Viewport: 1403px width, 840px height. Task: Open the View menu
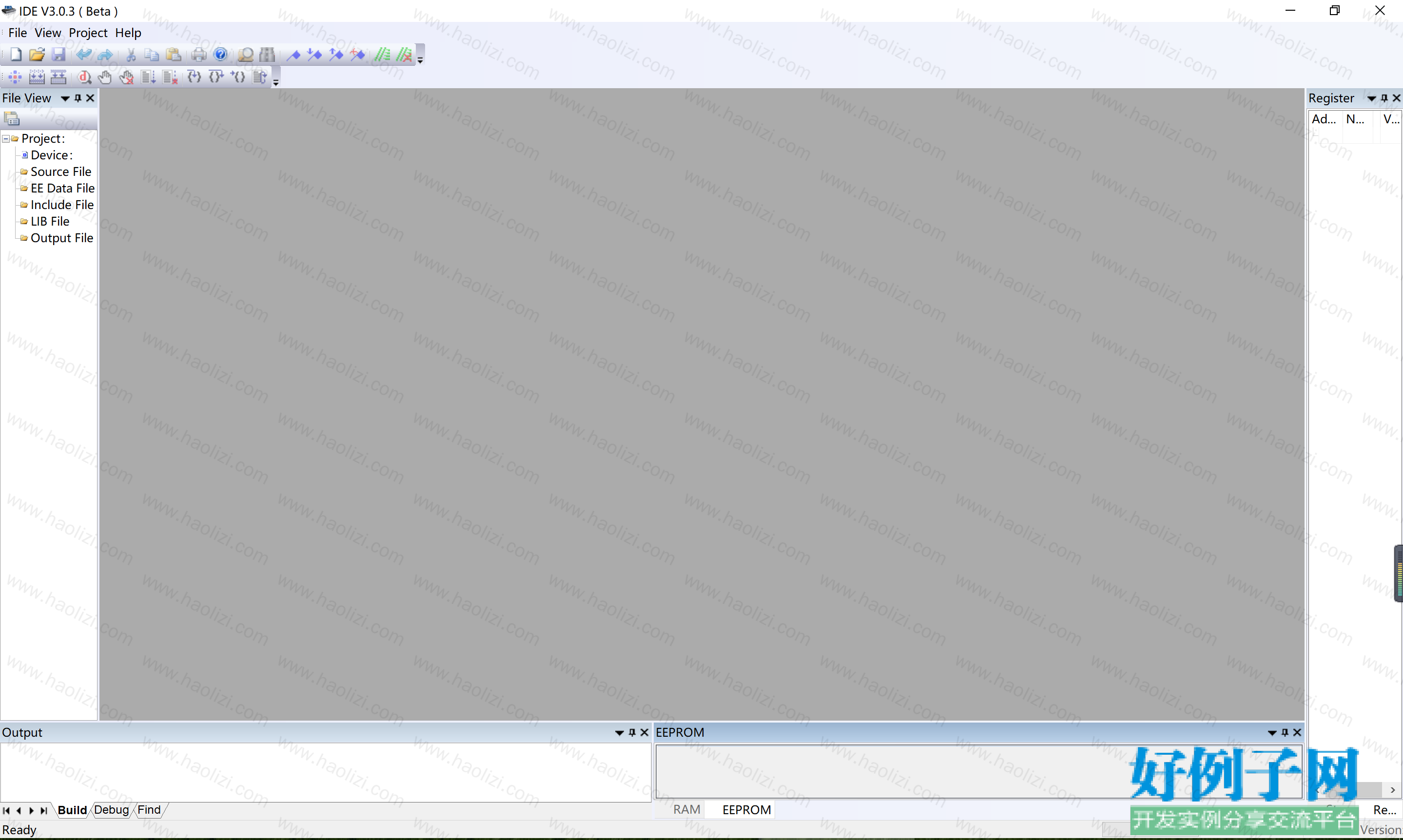pos(48,33)
